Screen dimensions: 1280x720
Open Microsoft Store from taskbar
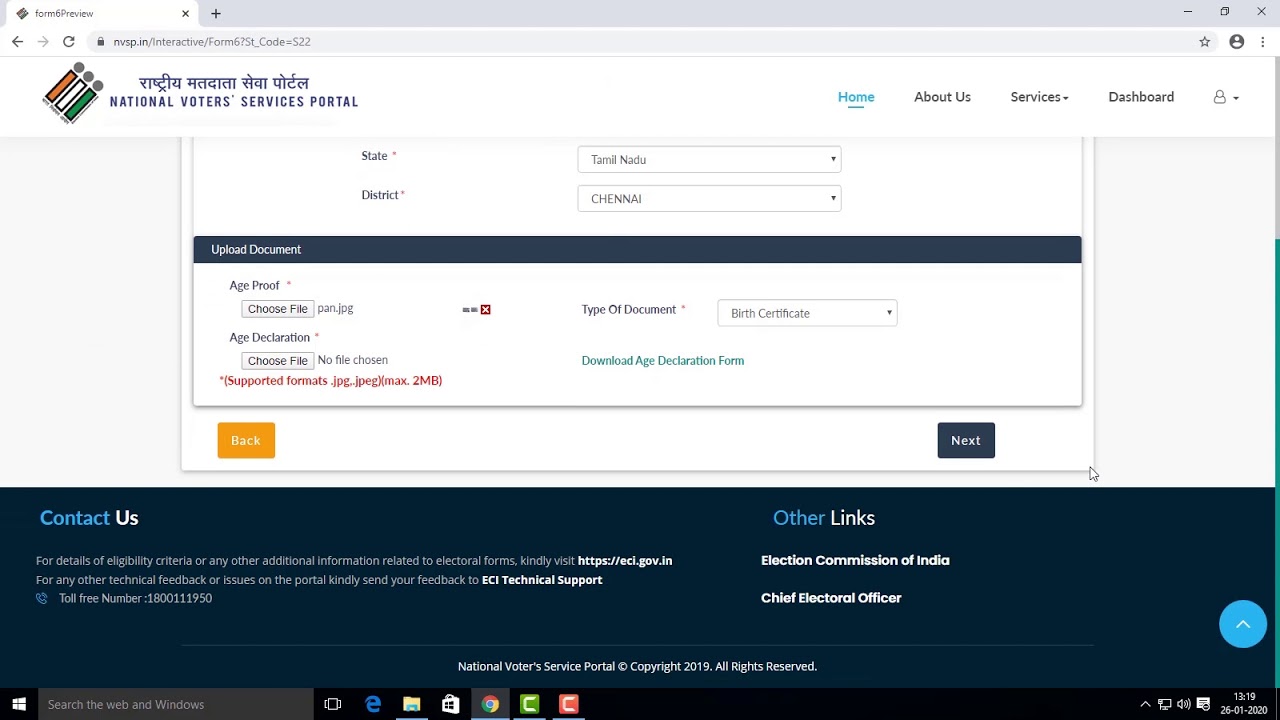click(x=451, y=704)
